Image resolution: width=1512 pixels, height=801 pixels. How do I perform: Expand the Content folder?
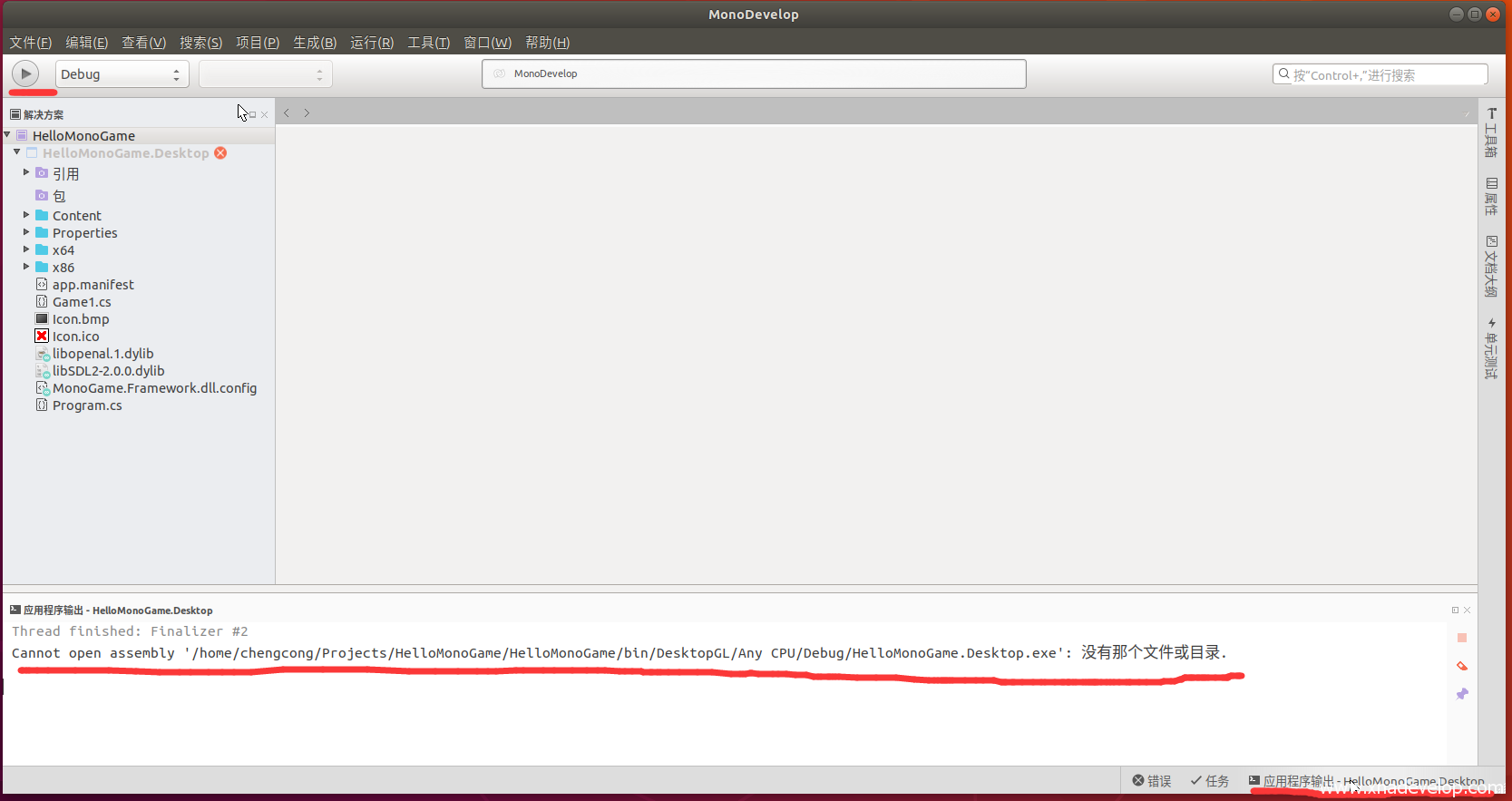(26, 215)
